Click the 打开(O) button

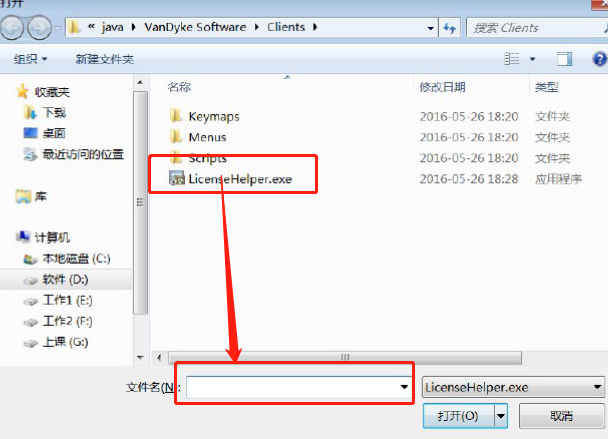pos(458,416)
